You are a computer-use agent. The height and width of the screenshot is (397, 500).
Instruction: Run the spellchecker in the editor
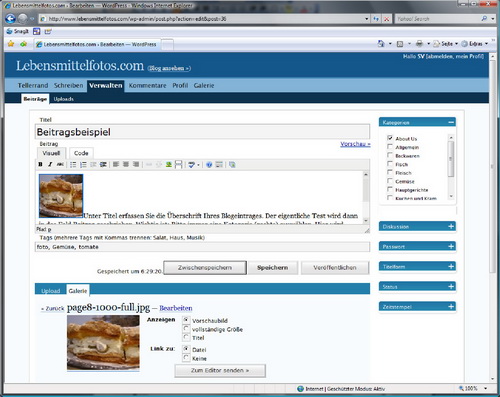coord(191,165)
